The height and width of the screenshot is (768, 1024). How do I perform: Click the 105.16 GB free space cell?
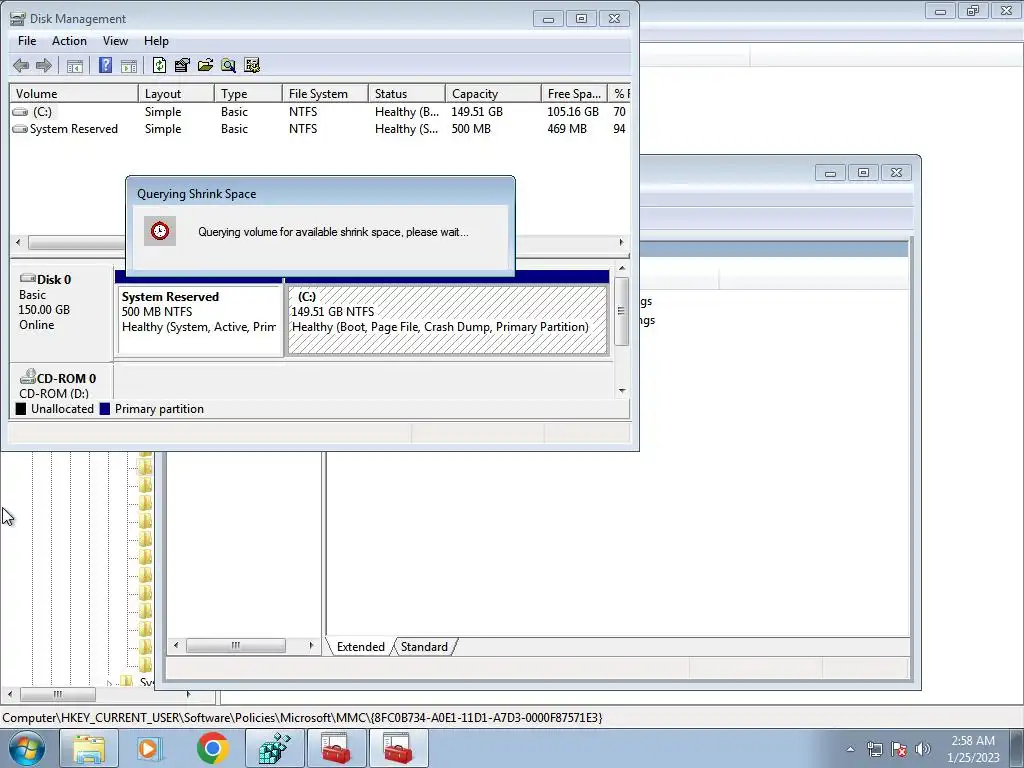(x=573, y=112)
